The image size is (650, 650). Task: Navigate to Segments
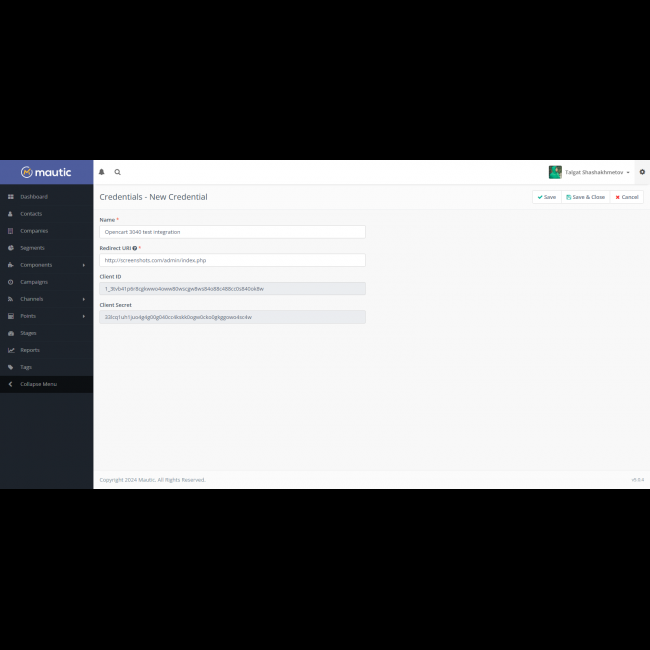(32, 248)
